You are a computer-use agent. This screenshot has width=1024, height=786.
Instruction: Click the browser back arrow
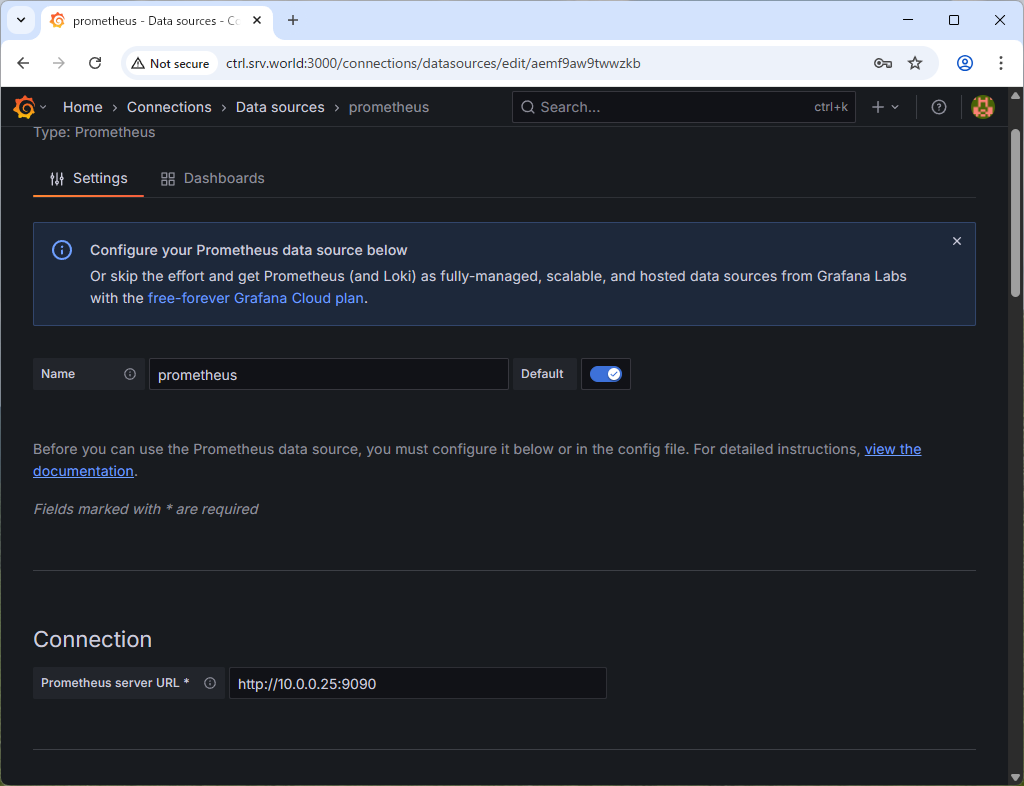24,63
